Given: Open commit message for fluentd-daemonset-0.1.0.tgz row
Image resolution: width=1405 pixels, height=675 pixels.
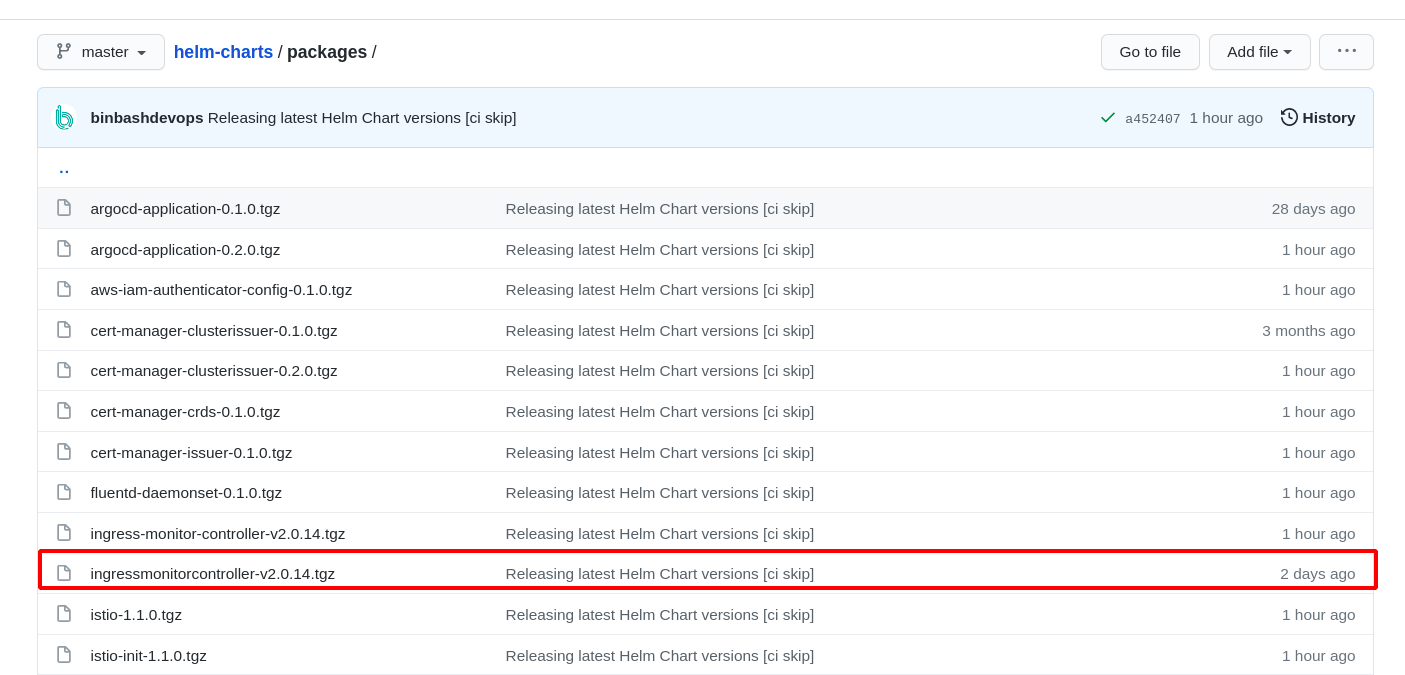Looking at the screenshot, I should [x=660, y=493].
